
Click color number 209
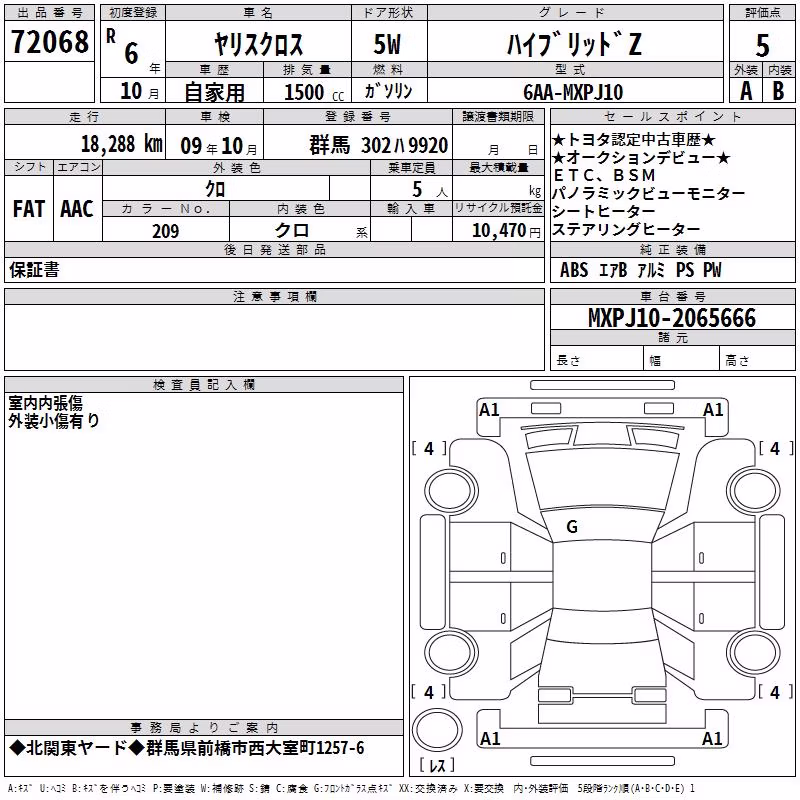[x=166, y=231]
